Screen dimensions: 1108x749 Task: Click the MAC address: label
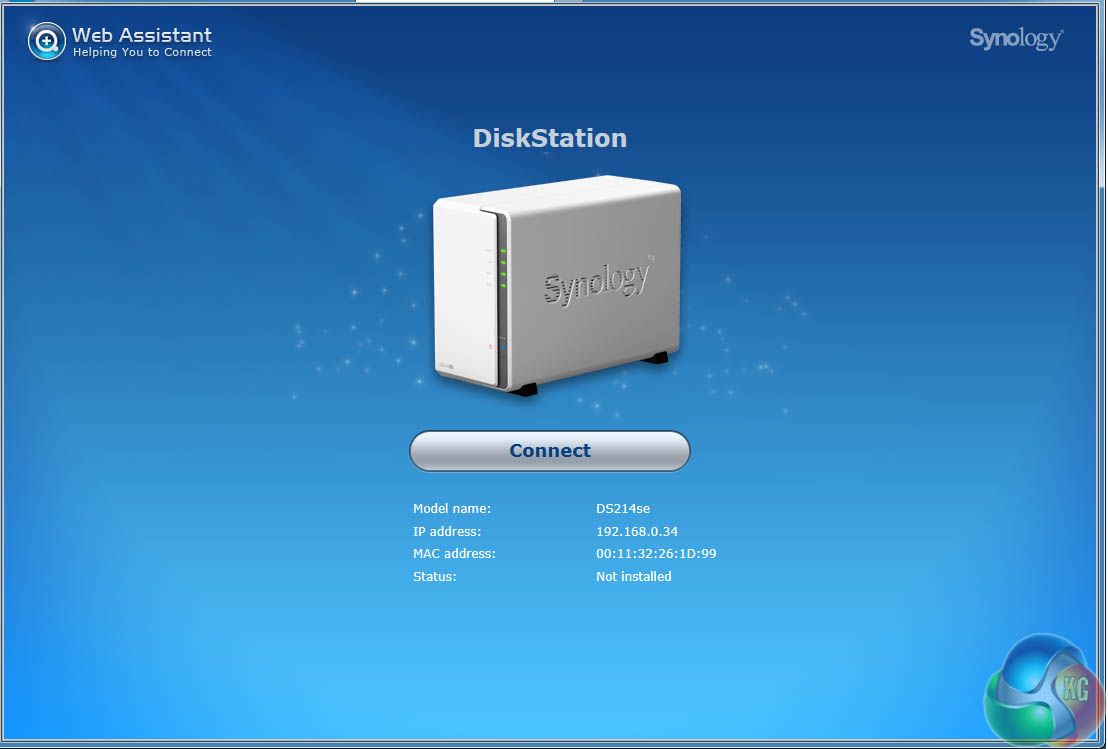pyautogui.click(x=454, y=554)
